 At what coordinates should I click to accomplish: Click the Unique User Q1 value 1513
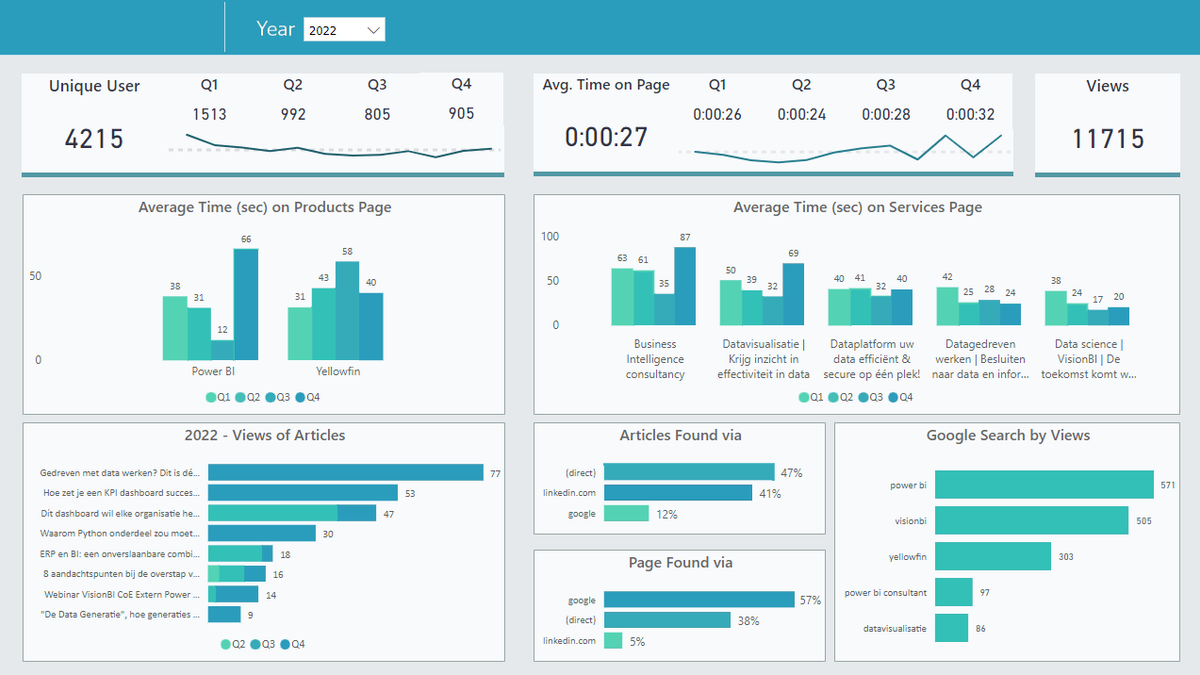coord(209,114)
